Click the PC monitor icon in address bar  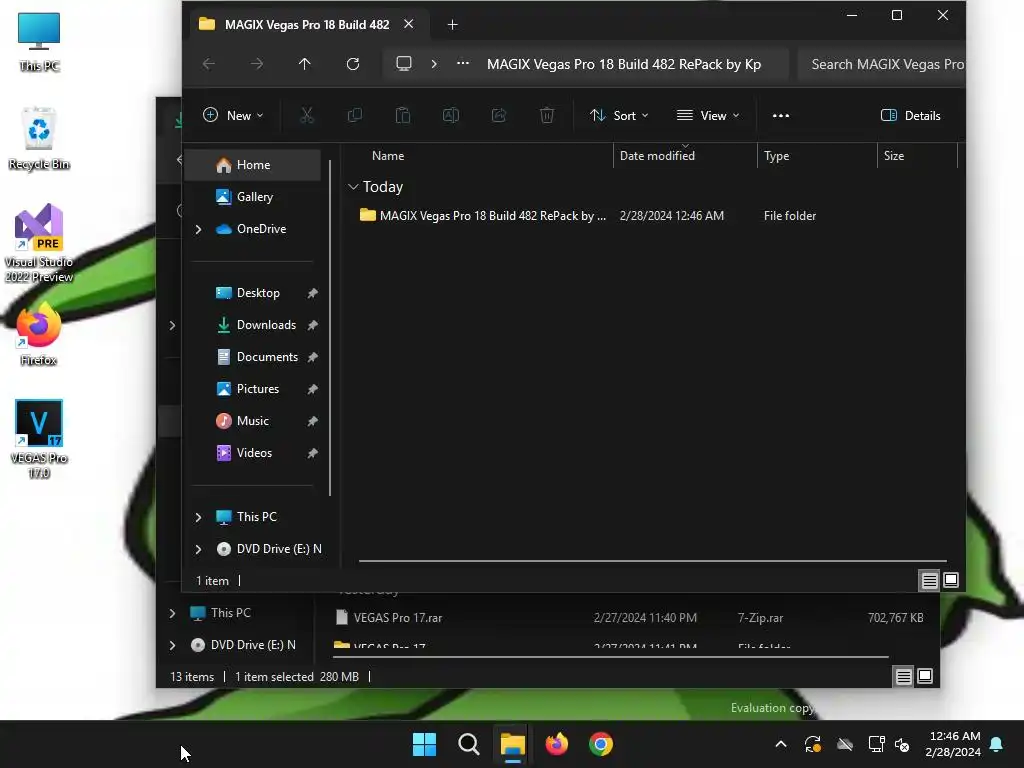404,64
